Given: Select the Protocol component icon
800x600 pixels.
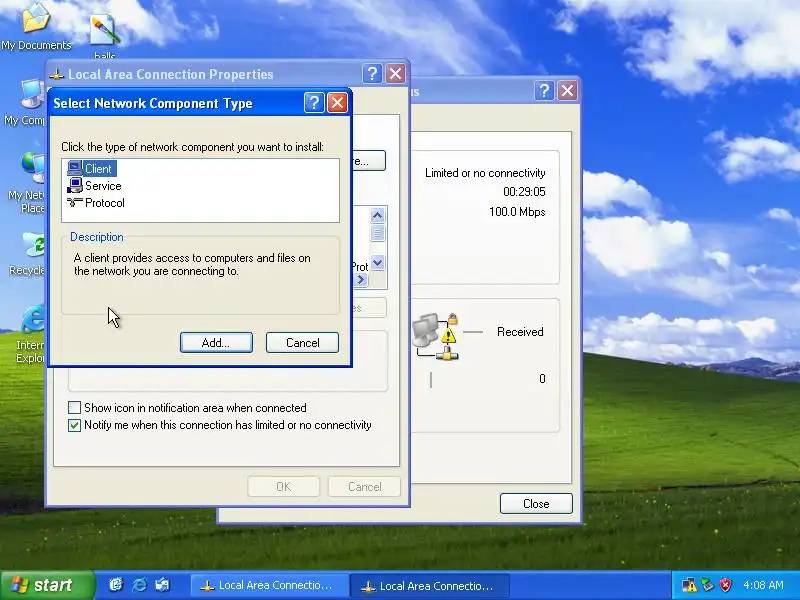Looking at the screenshot, I should pos(74,203).
